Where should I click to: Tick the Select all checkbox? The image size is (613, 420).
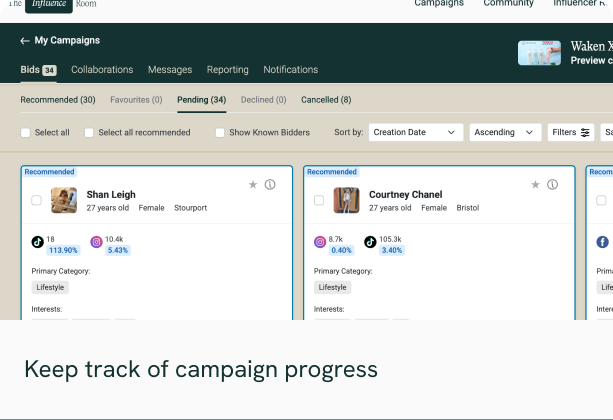[26, 132]
